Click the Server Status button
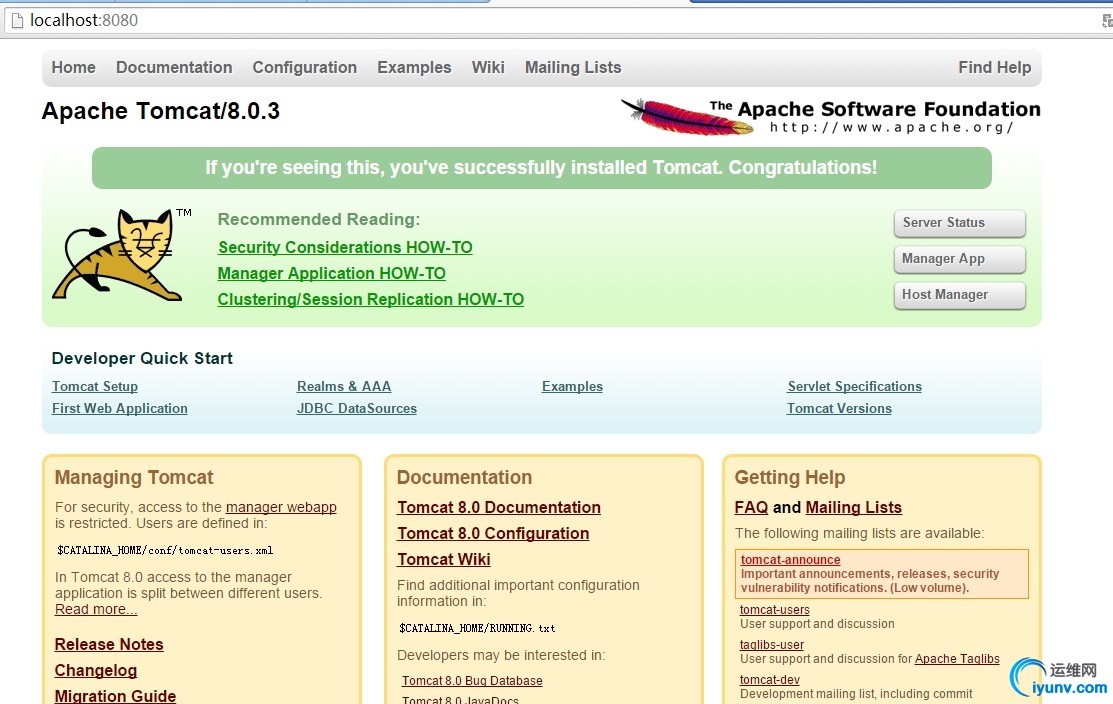The height and width of the screenshot is (704, 1113). 960,223
